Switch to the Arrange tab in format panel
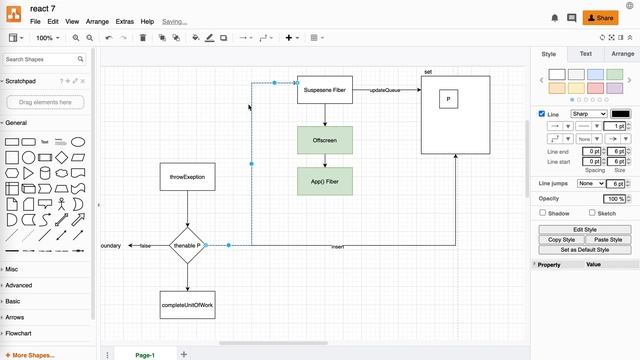Viewport: 640px width, 360px height. [622, 53]
